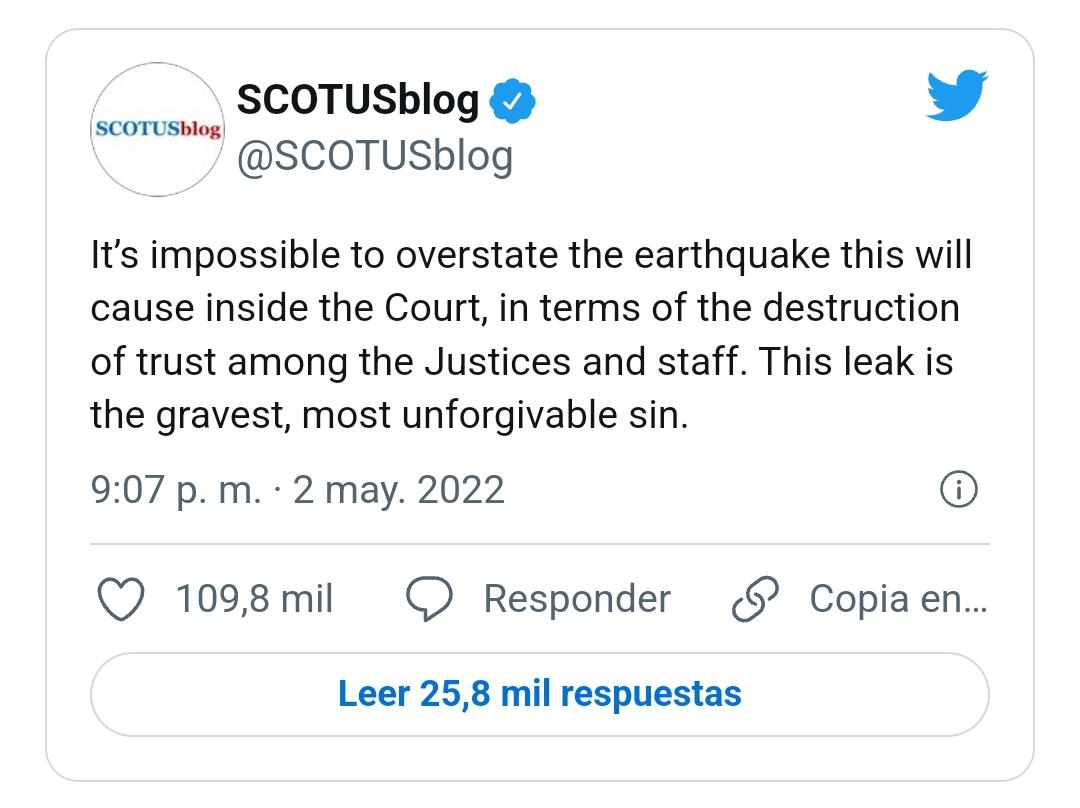Open the tweet info circle icon

959,490
